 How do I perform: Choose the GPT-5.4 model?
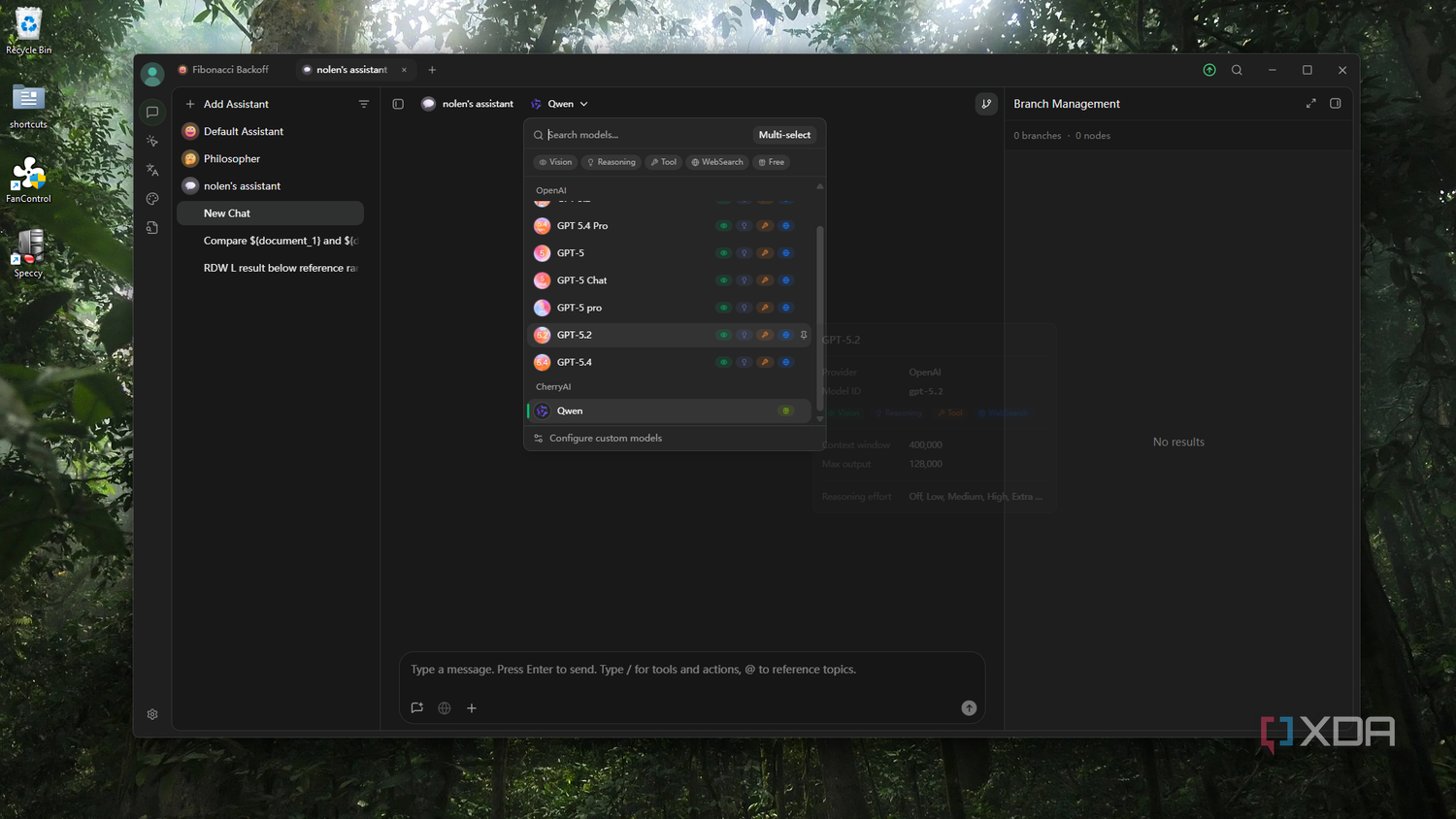click(670, 362)
